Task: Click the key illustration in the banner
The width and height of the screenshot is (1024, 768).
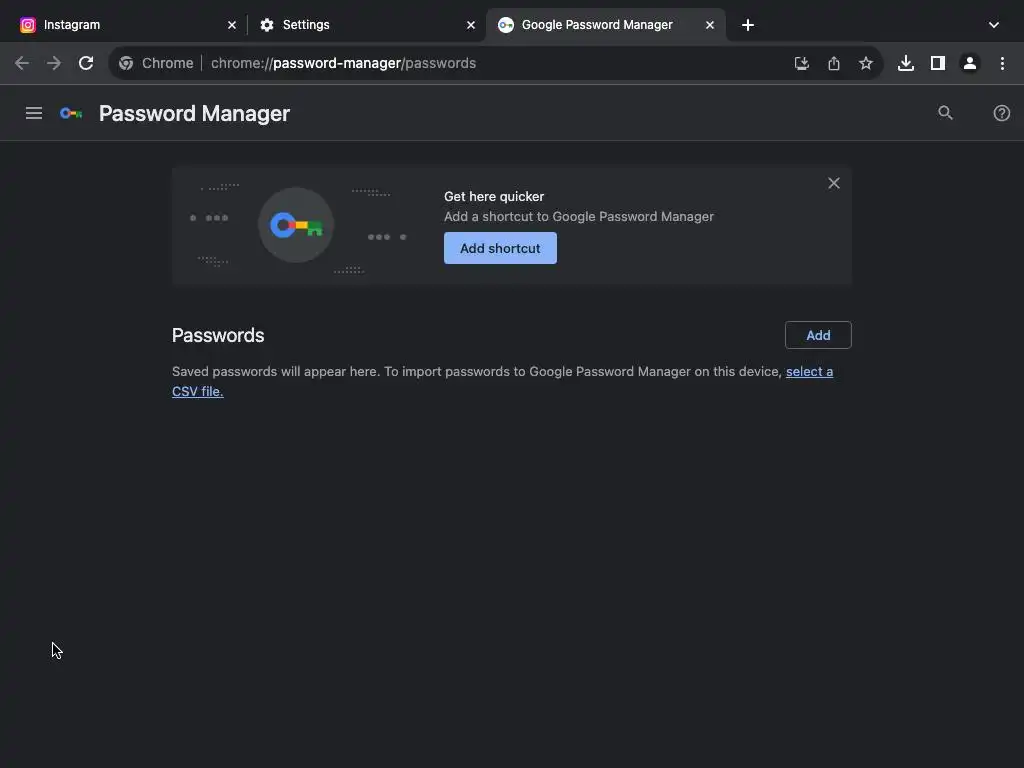Action: pos(296,225)
